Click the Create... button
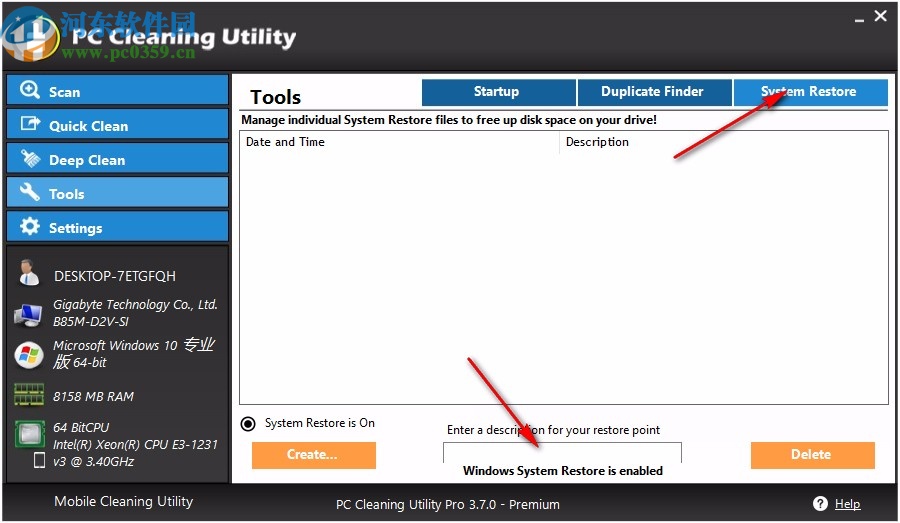900x523 pixels. 313,455
